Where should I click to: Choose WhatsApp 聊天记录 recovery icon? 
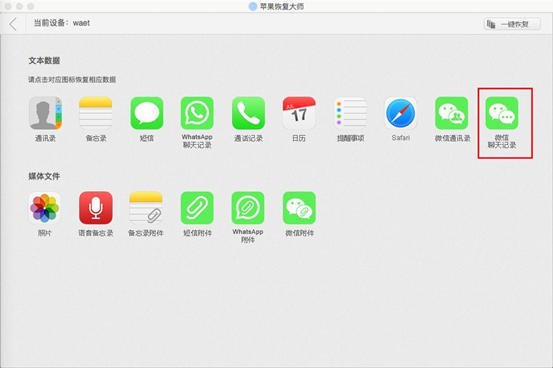tap(197, 113)
